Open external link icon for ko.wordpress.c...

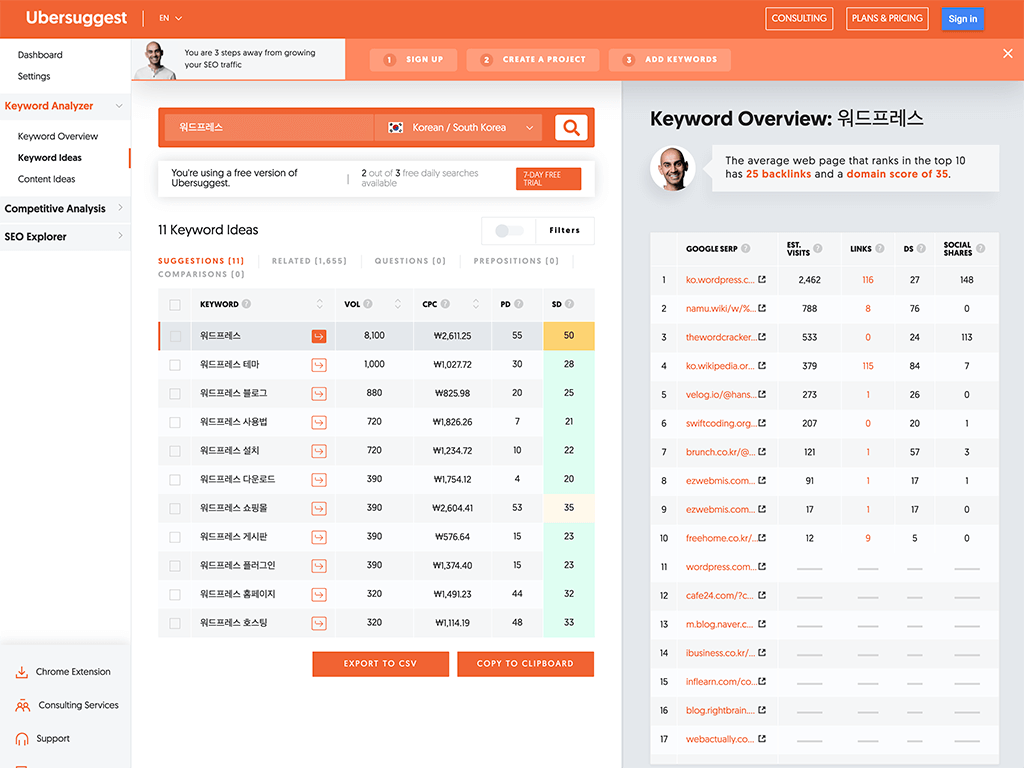tap(761, 280)
